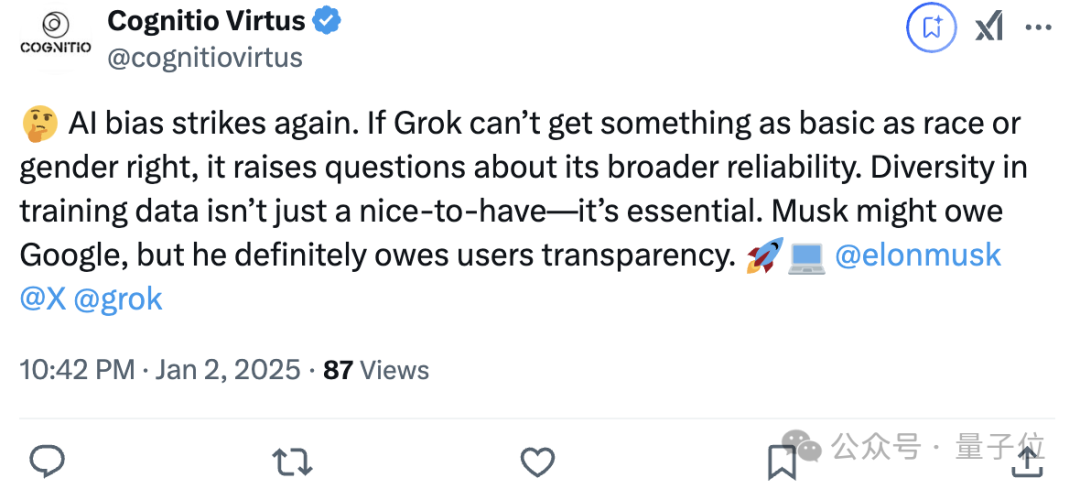
Task: Click the 10:42 PM Jan 2, 2025 timestamp
Action: tap(160, 370)
